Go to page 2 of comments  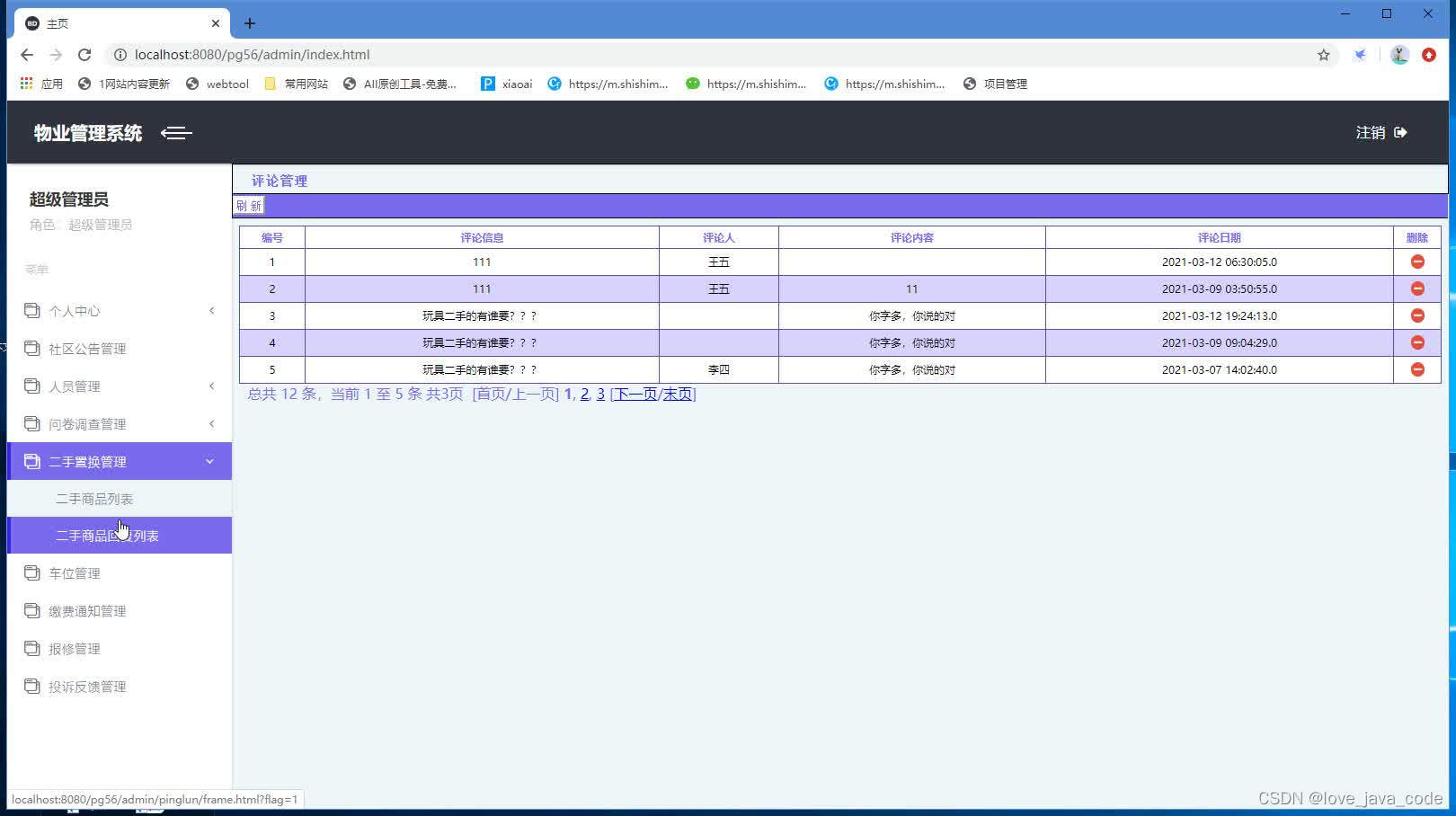tap(584, 394)
